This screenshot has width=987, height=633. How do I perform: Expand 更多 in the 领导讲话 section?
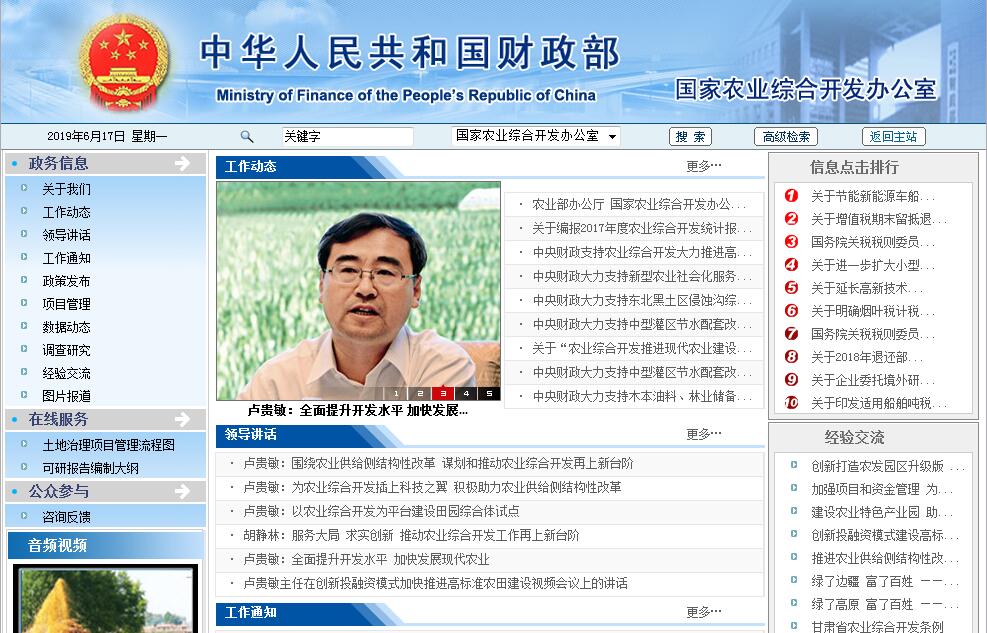[703, 434]
